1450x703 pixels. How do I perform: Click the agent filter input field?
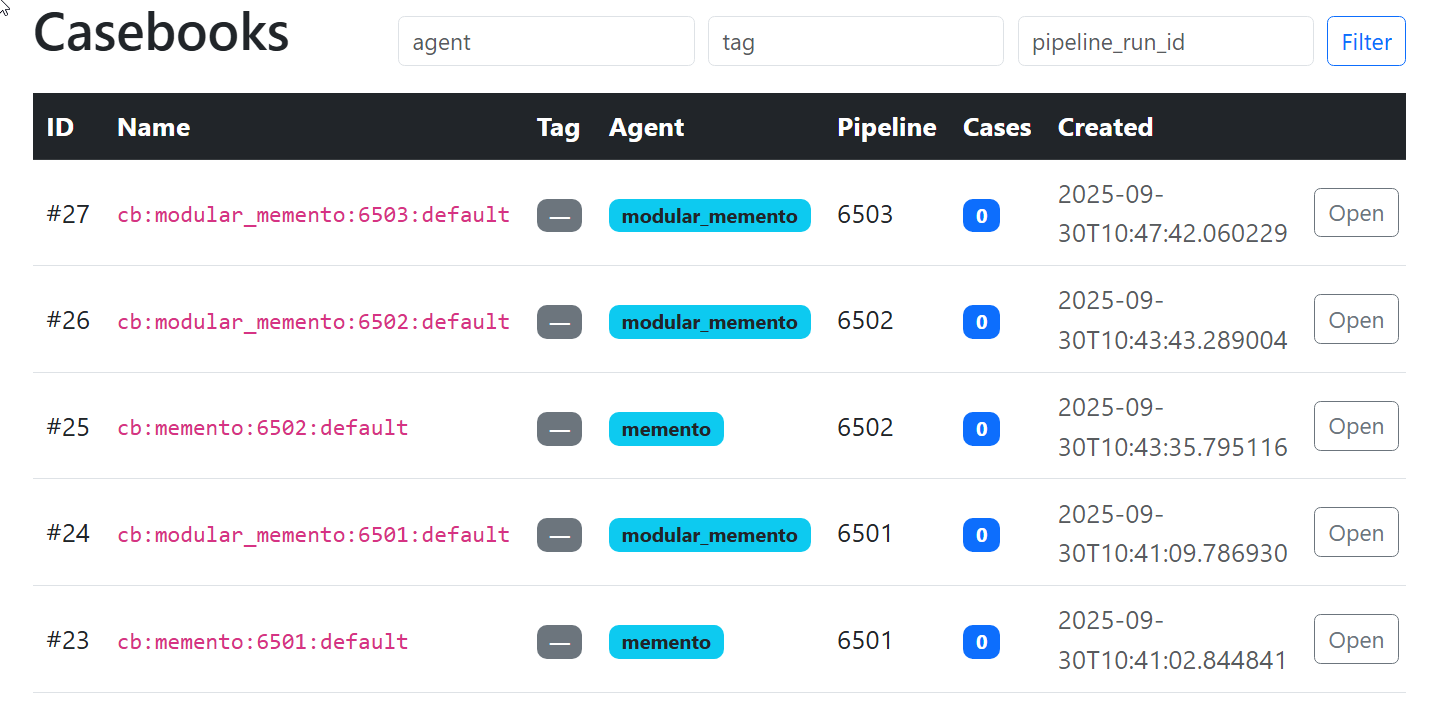point(546,42)
